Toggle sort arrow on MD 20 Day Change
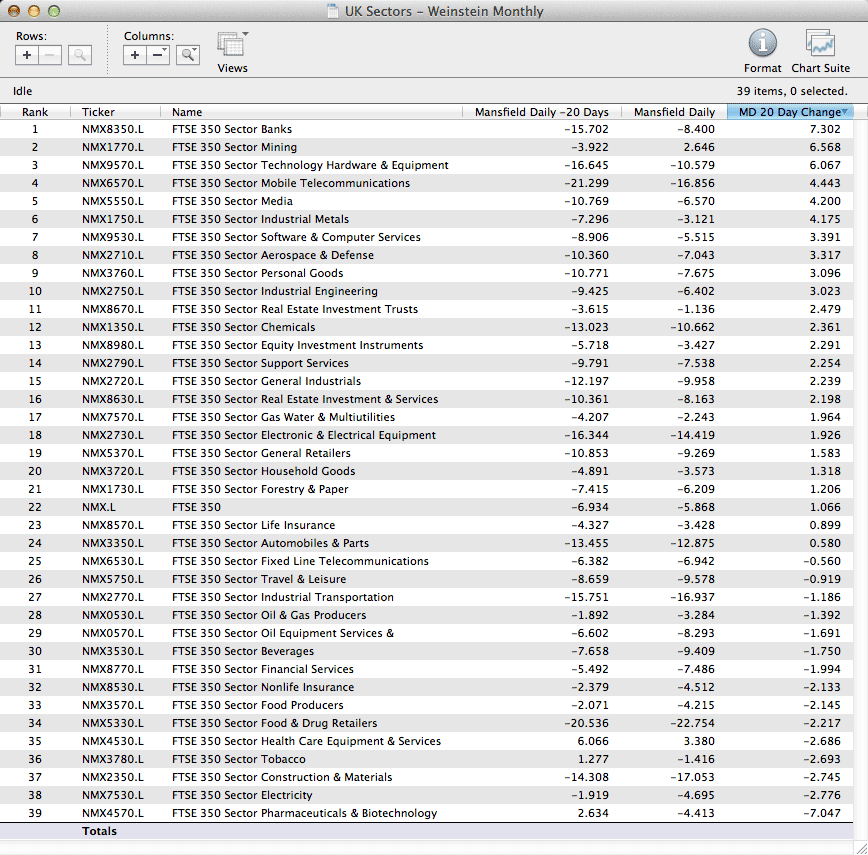Image resolution: width=868 pixels, height=855 pixels. (x=845, y=112)
